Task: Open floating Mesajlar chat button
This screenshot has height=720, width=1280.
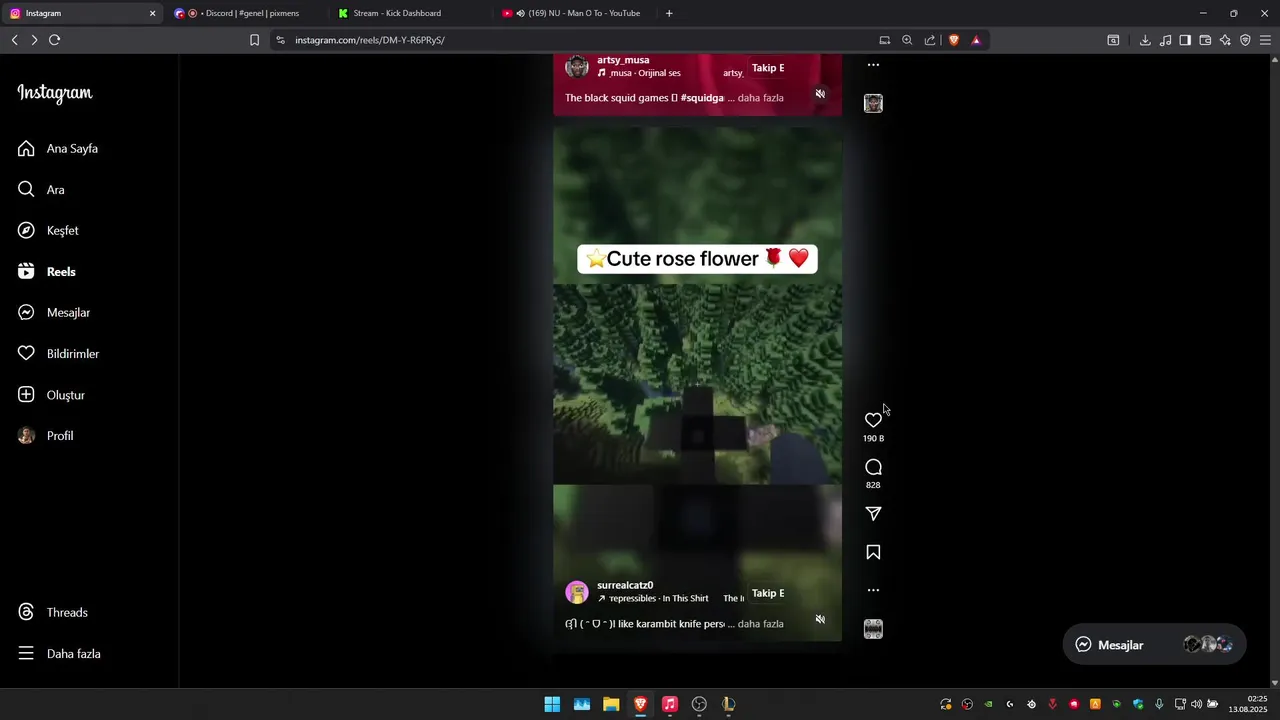Action: tap(1154, 645)
